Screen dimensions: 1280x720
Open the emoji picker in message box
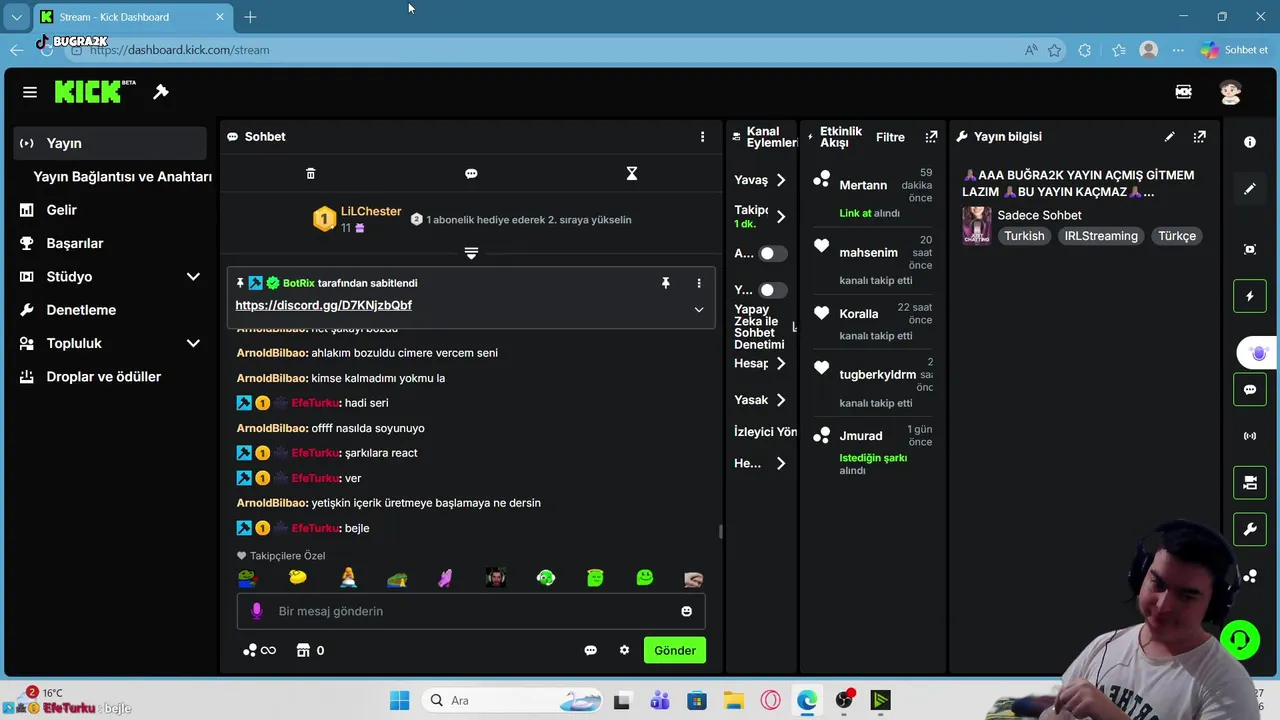(687, 611)
